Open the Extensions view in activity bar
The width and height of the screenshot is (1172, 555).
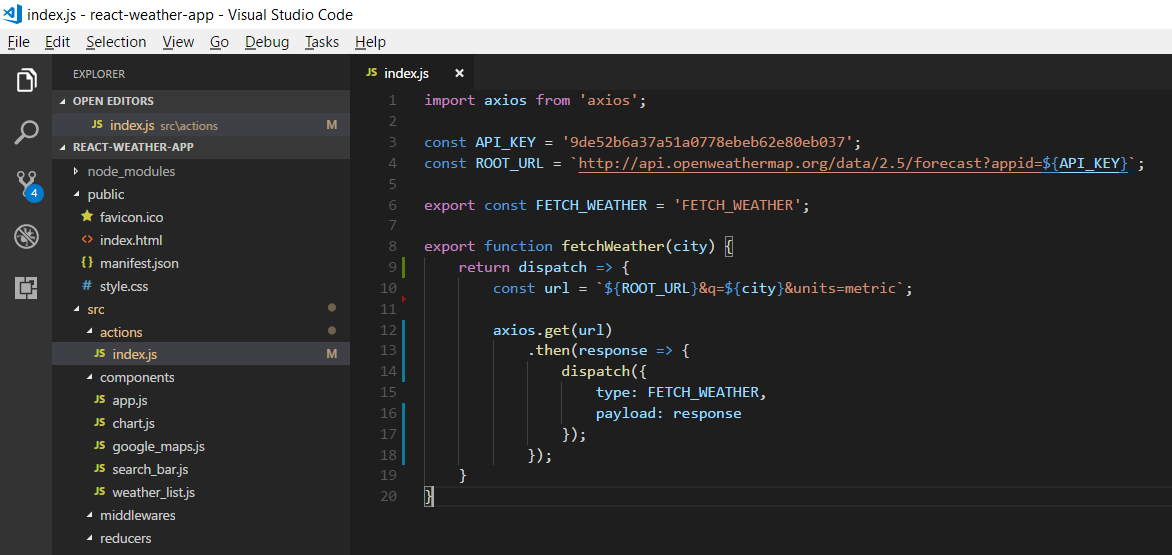(x=26, y=288)
